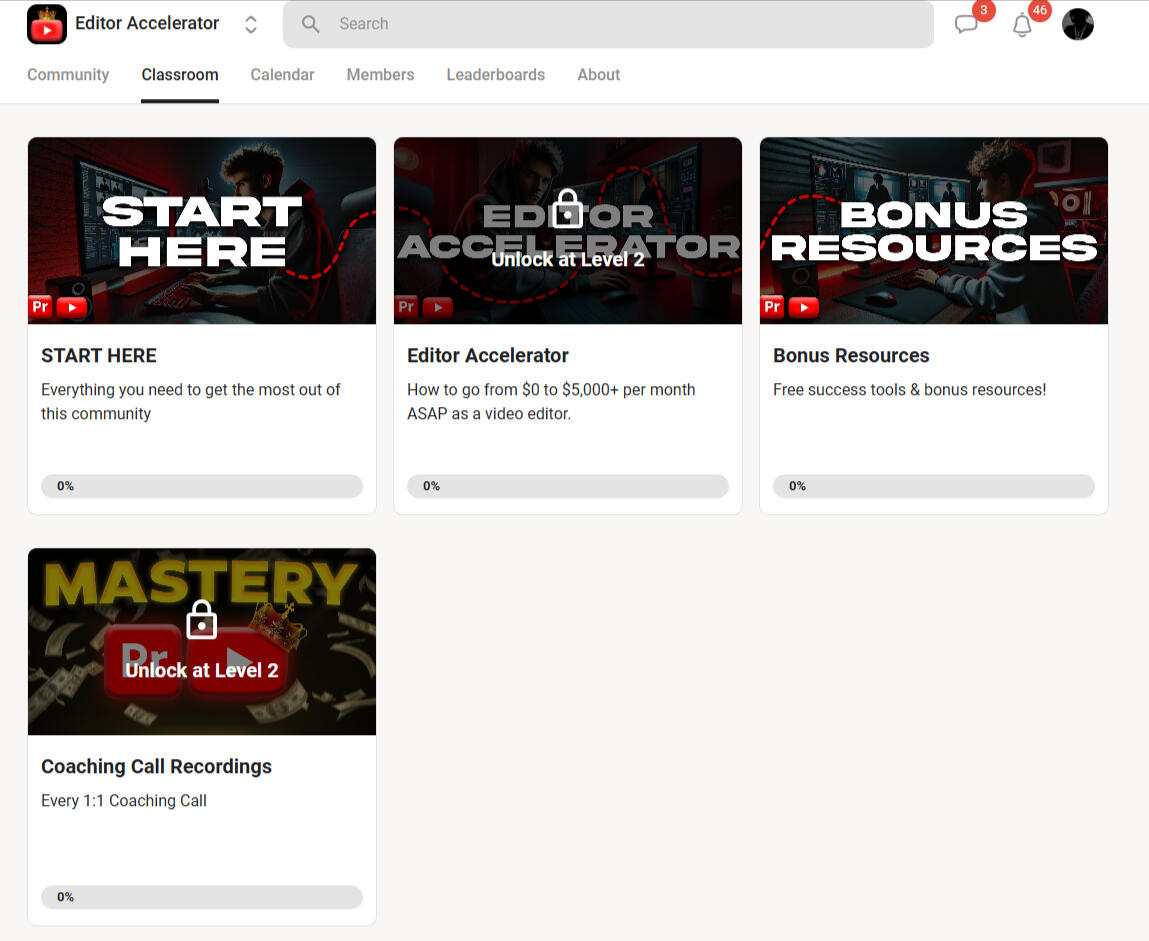Click the lock icon on Editor Accelerator course
Viewport: 1149px width, 941px height.
pyautogui.click(x=568, y=209)
